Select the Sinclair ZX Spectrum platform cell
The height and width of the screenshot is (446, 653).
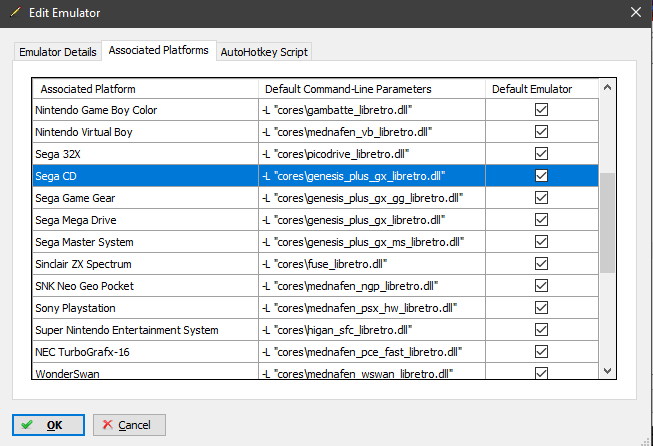145,264
